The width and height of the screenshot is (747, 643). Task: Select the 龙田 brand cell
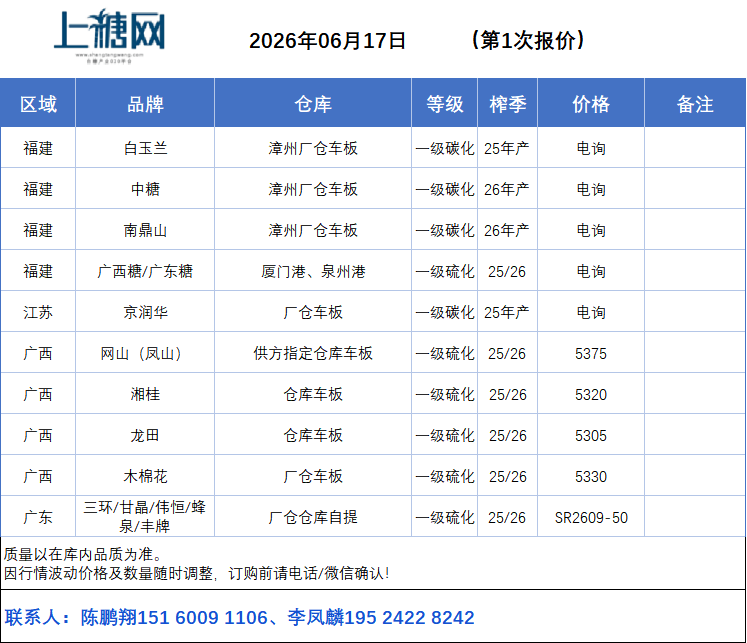(x=145, y=435)
